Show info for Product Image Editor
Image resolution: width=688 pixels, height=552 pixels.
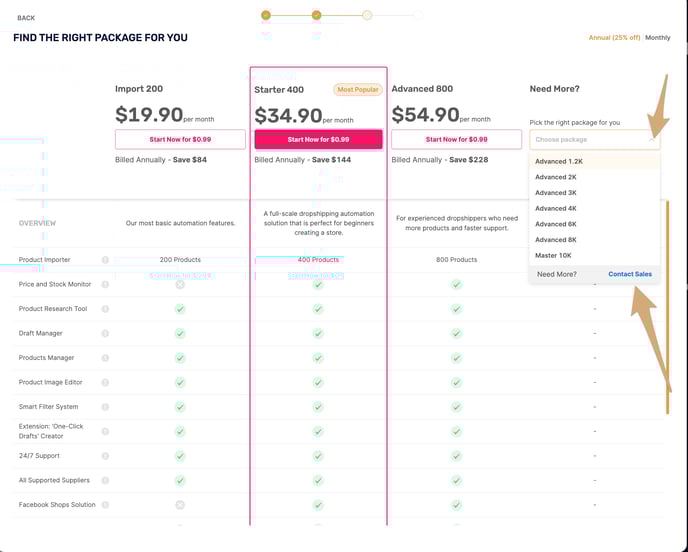(x=105, y=382)
